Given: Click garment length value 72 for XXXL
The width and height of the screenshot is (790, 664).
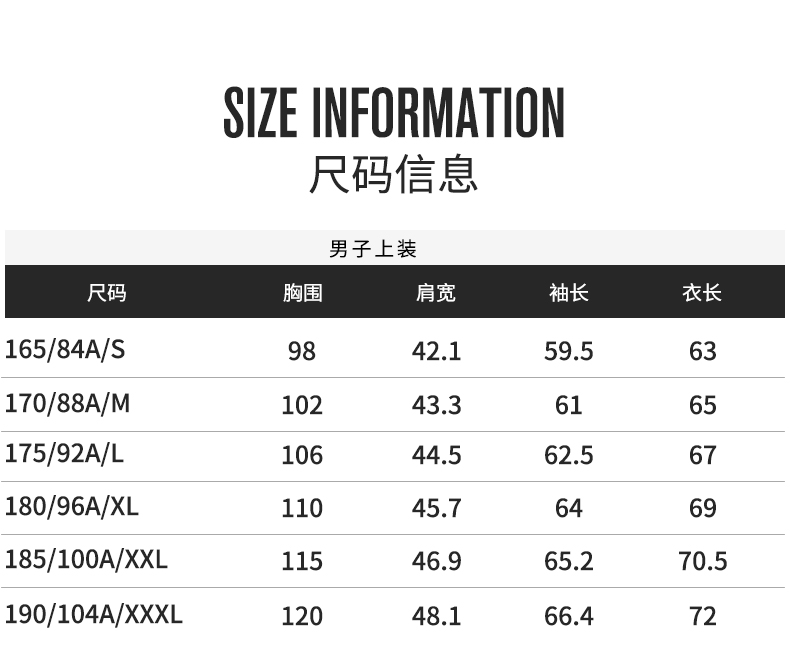Looking at the screenshot, I should click(x=703, y=616).
